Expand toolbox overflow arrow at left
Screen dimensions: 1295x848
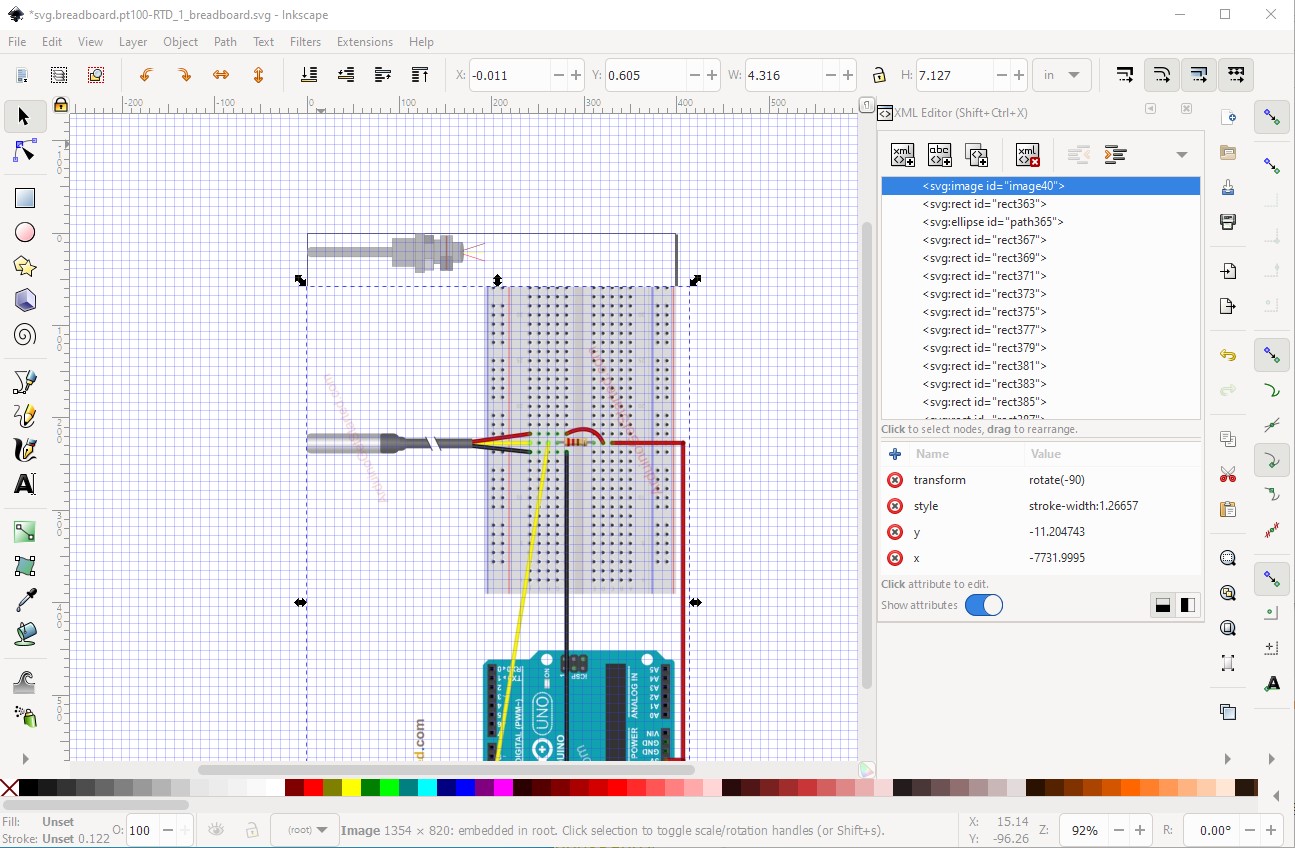coord(26,759)
